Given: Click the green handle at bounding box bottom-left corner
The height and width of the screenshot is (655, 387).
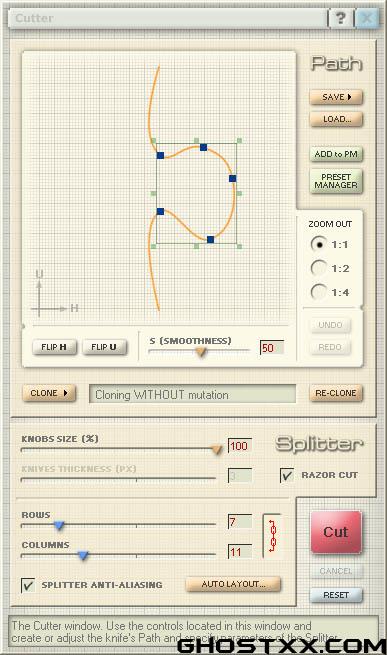Looking at the screenshot, I should pos(153,246).
